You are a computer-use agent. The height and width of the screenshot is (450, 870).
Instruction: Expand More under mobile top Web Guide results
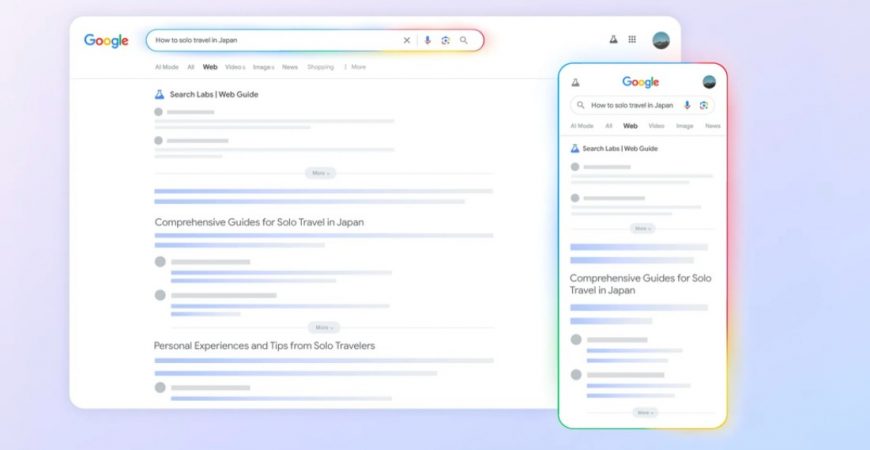[x=643, y=229]
